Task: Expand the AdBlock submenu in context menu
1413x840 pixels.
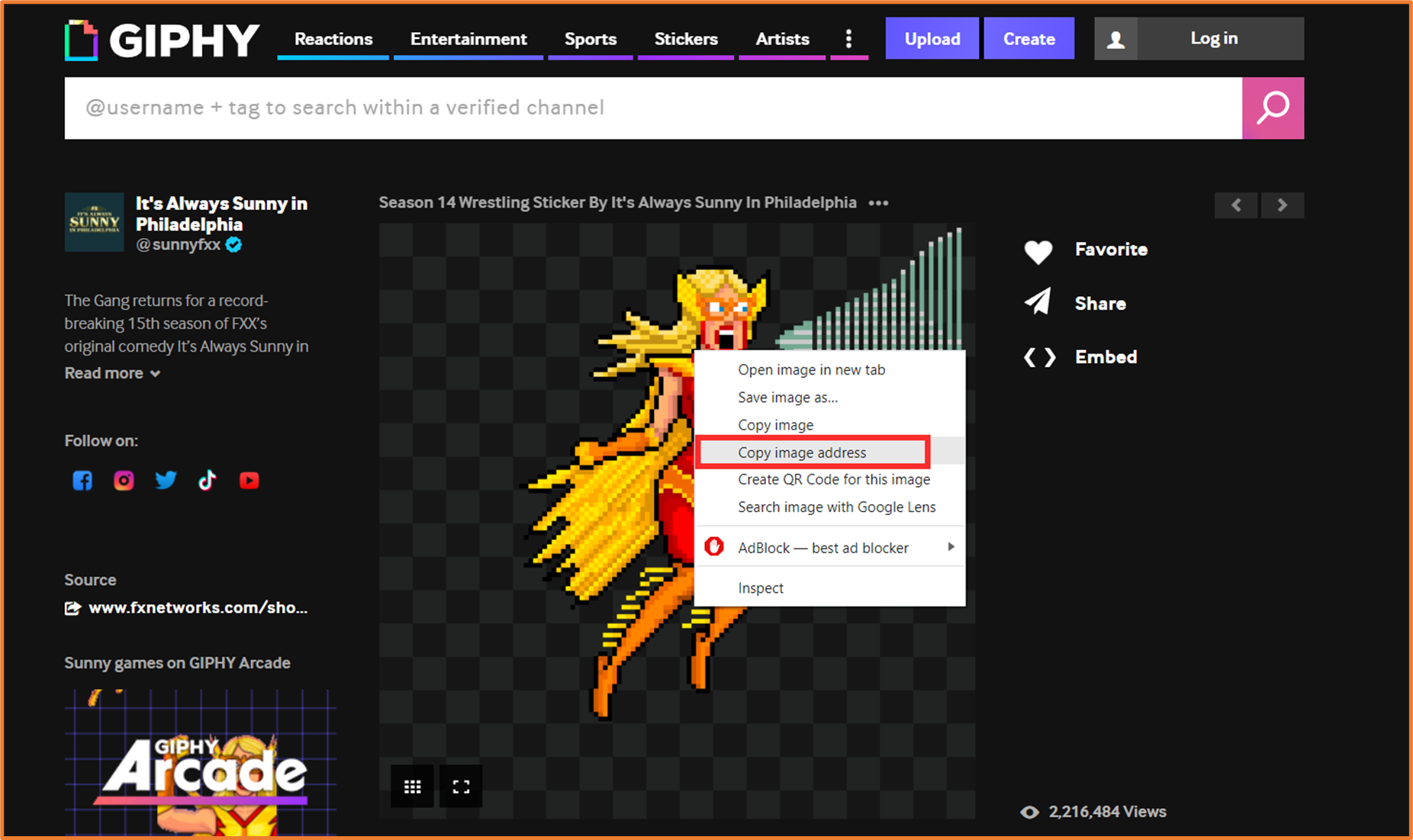Action: [951, 547]
